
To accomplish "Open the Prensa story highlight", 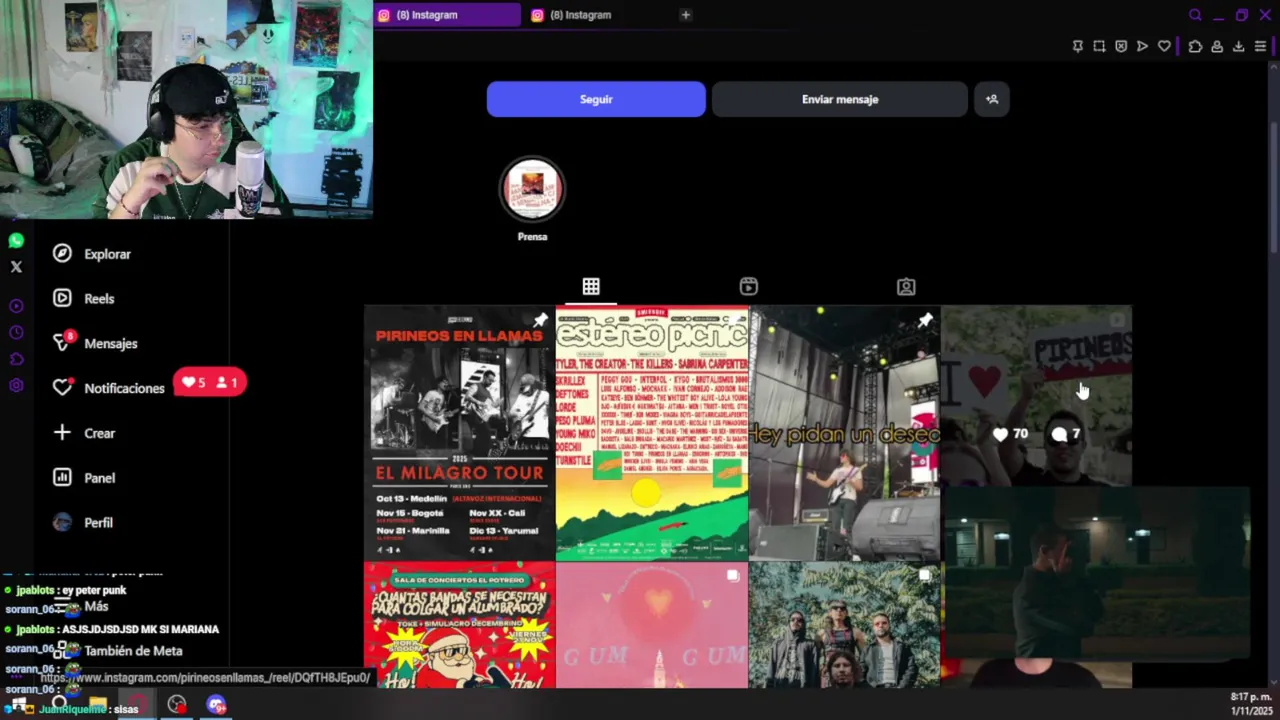I will [532, 188].
